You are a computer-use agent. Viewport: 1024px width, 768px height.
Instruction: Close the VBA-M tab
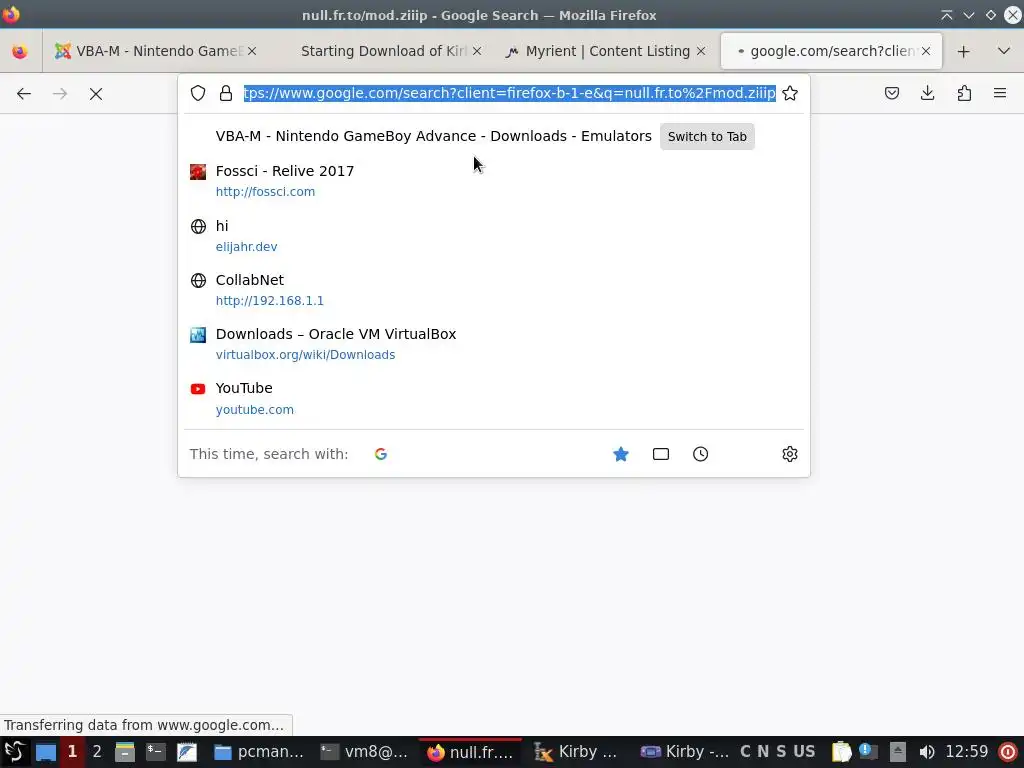(252, 51)
